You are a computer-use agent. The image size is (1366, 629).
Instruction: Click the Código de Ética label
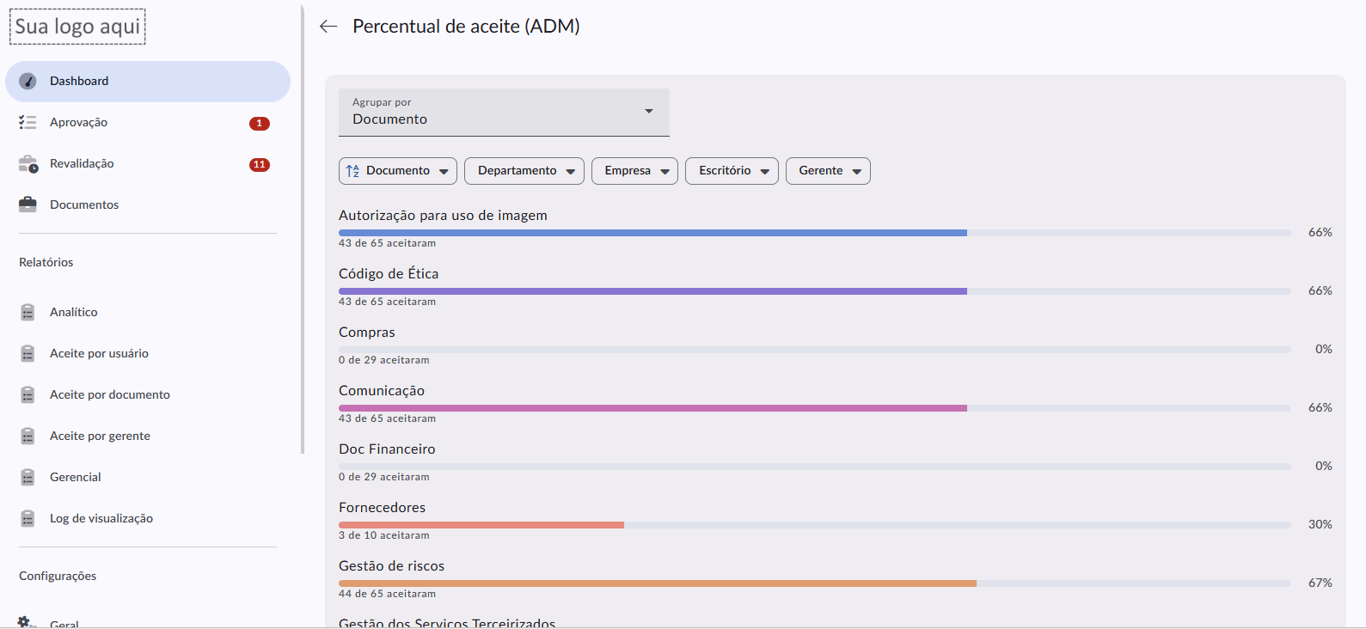click(389, 274)
